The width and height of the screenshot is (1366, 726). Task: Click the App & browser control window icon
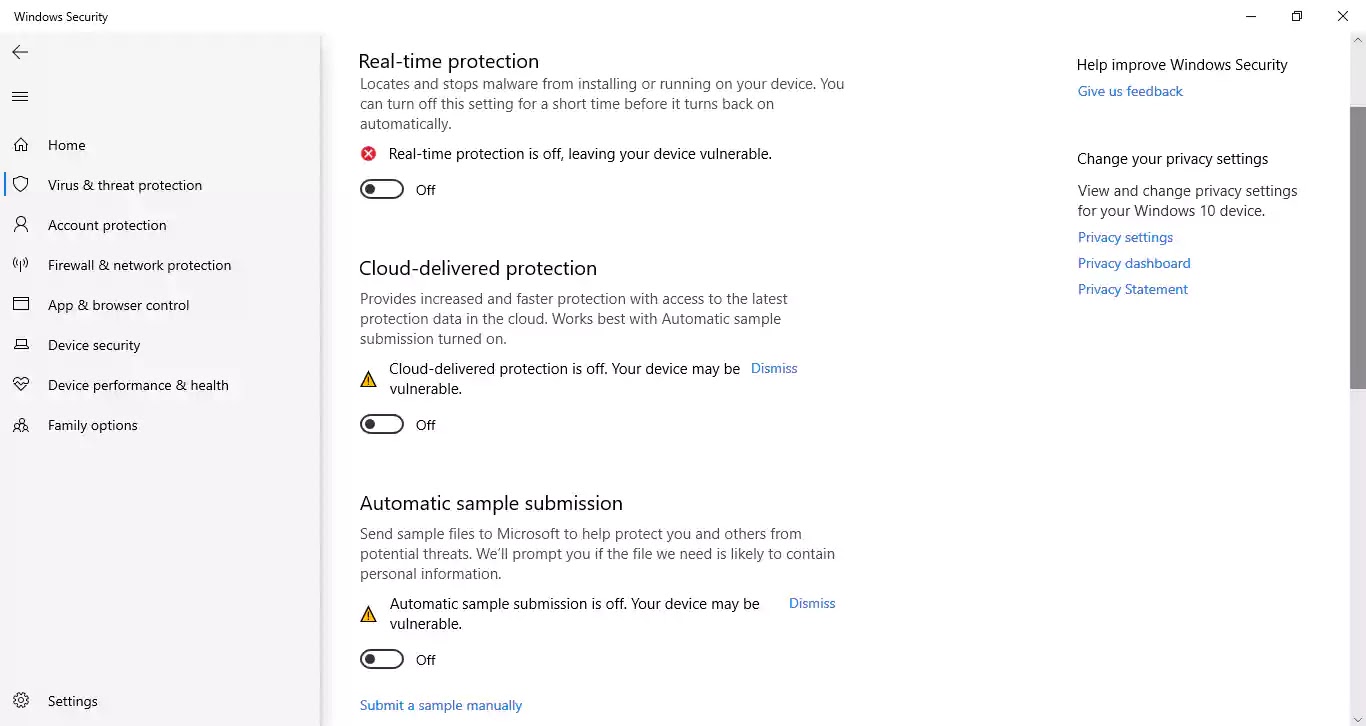(x=20, y=305)
